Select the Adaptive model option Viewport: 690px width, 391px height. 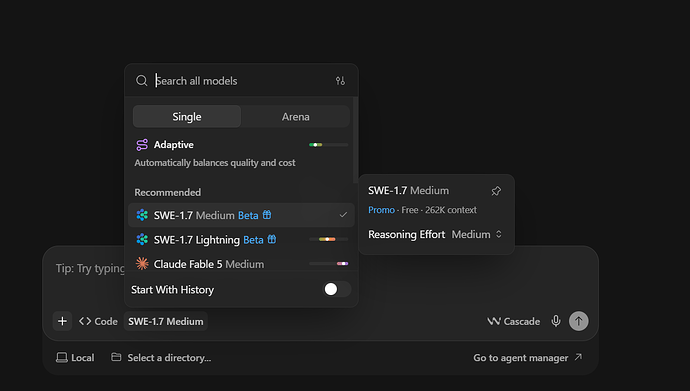tap(241, 153)
